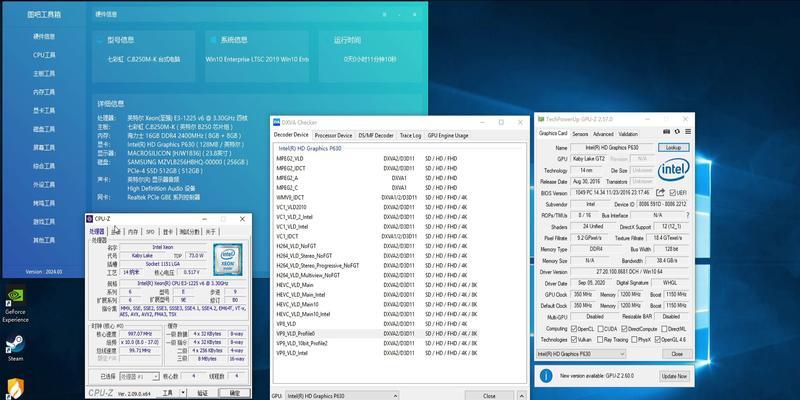Toggle Ray Tracing checkbox
The height and width of the screenshot is (400, 800).
[x=601, y=339]
